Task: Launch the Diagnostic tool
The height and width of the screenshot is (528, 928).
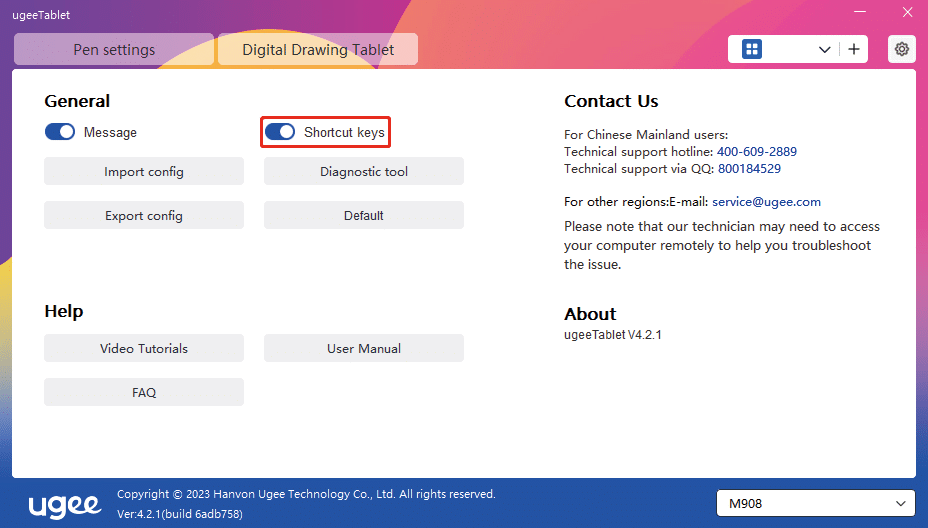Action: click(364, 171)
